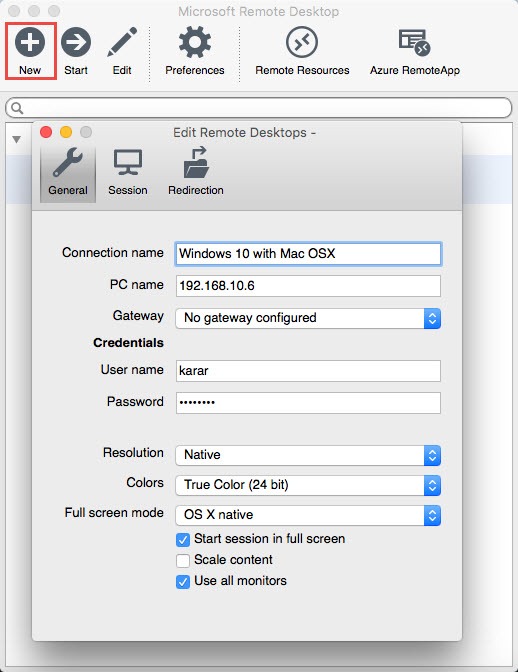Switch to the Redirection tab
This screenshot has width=518, height=672.
coord(196,172)
